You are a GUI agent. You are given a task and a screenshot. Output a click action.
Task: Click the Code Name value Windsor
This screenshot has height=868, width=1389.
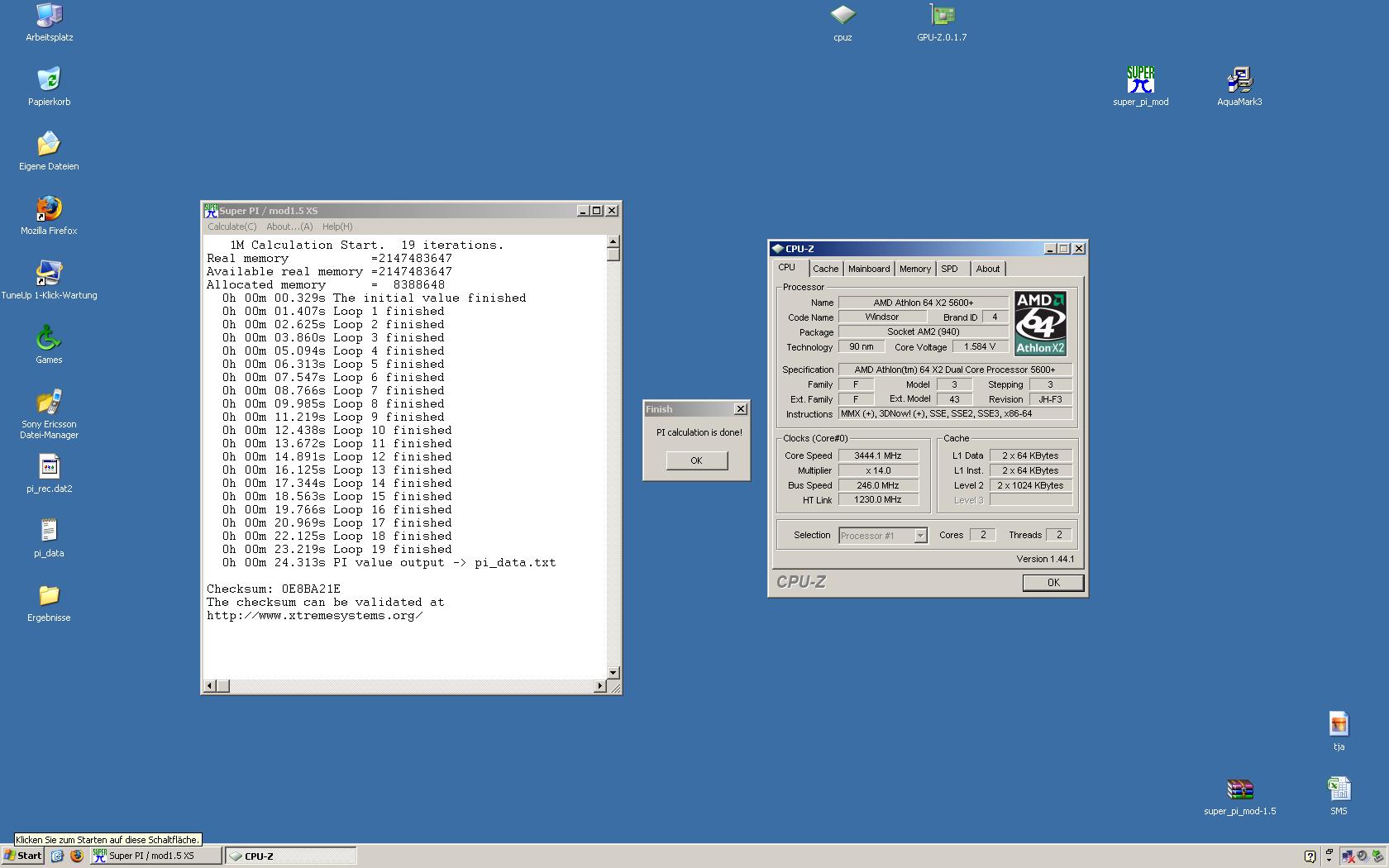coord(882,317)
